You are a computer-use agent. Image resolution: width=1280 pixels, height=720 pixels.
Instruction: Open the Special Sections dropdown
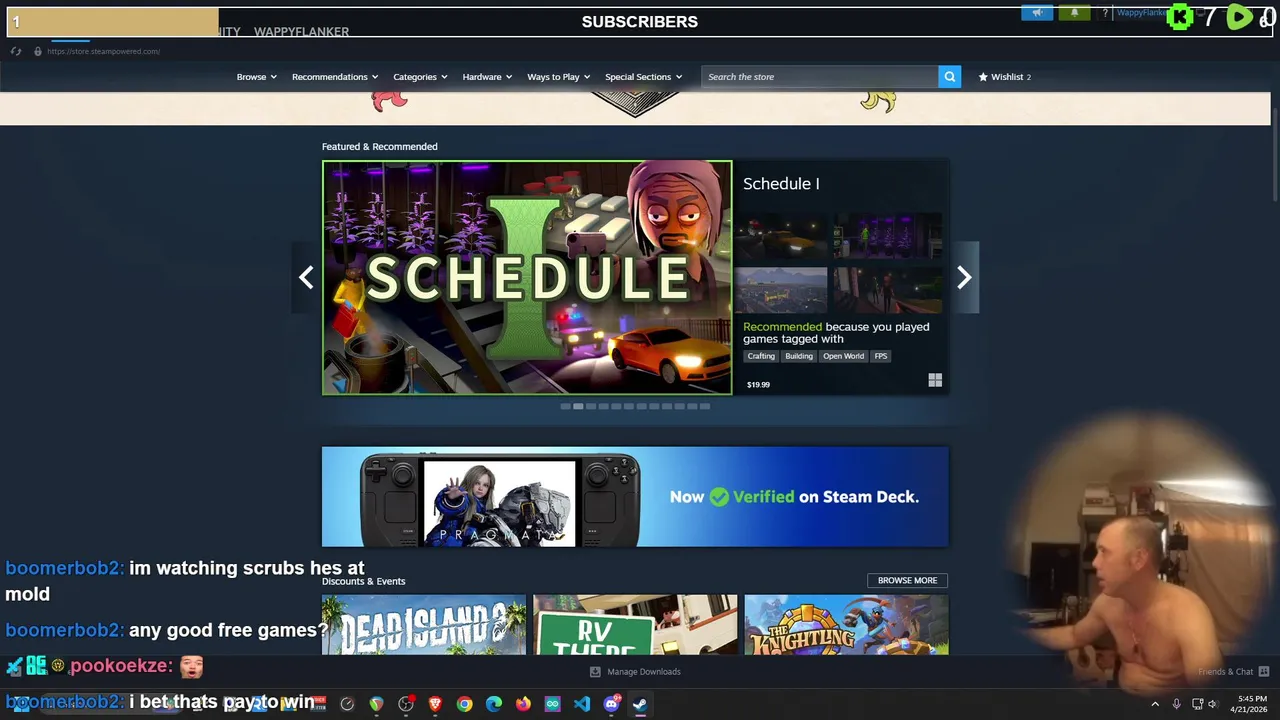click(x=643, y=76)
